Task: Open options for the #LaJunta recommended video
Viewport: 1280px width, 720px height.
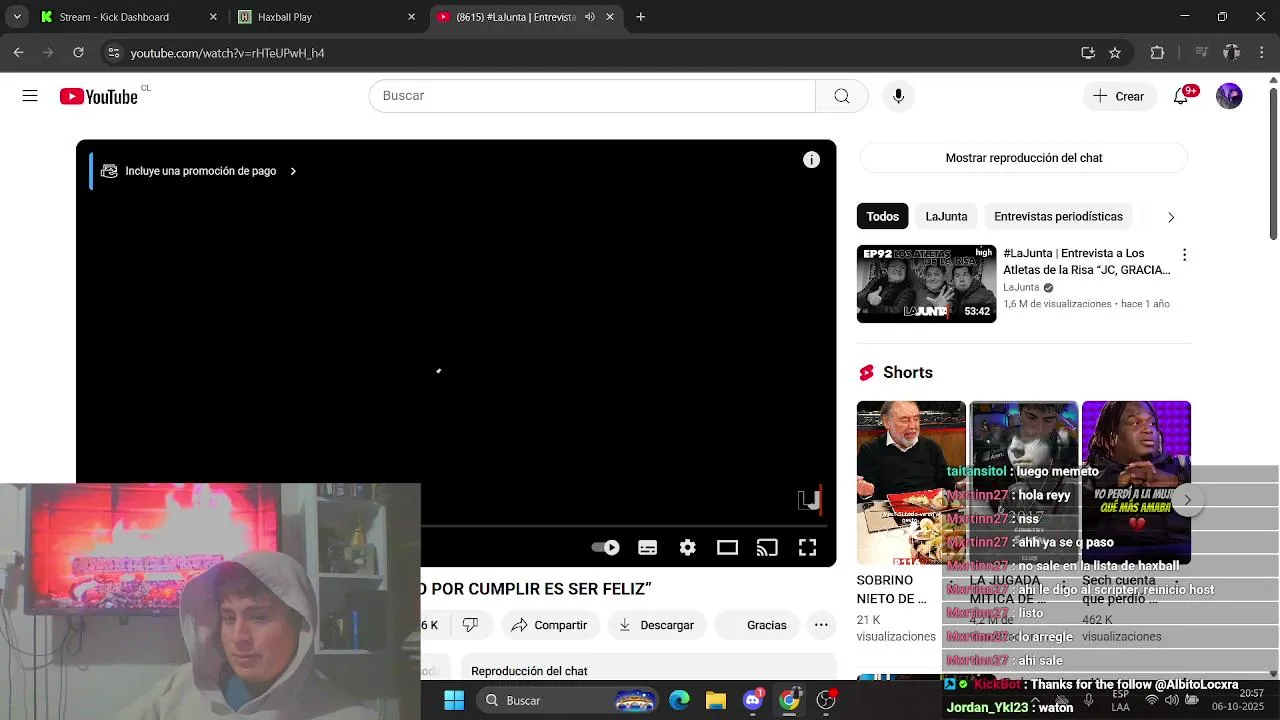Action: click(x=1184, y=255)
